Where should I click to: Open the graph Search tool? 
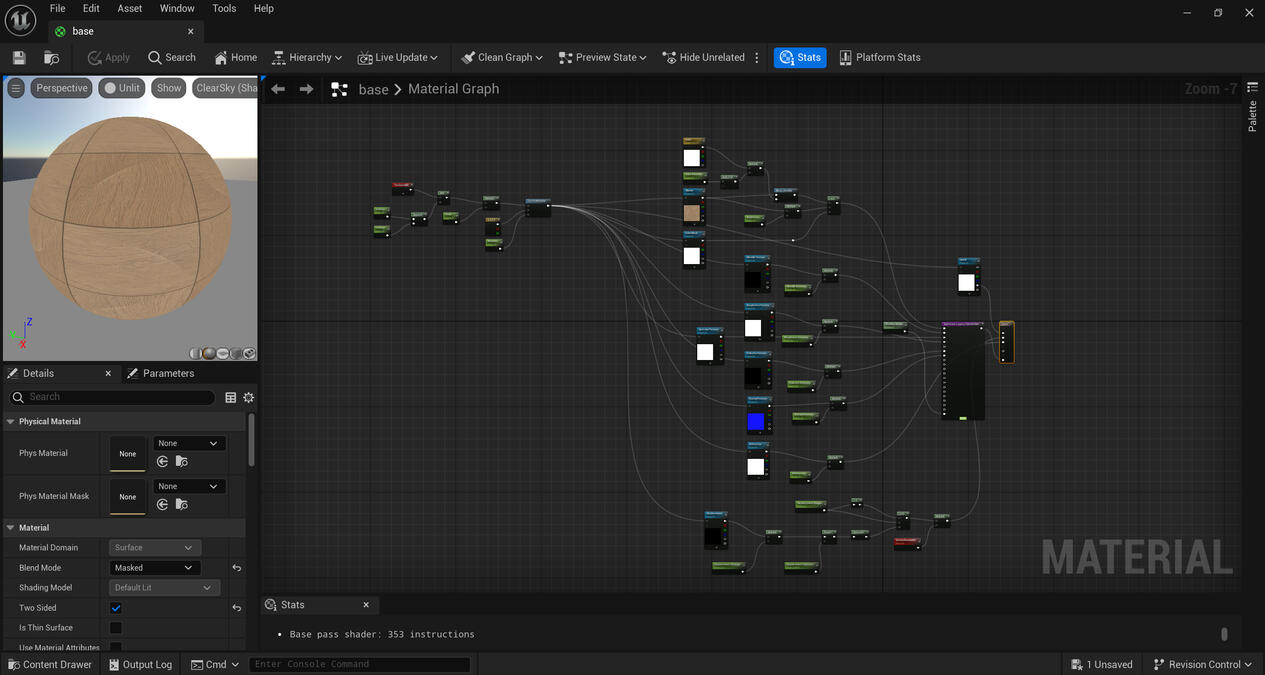click(x=171, y=57)
